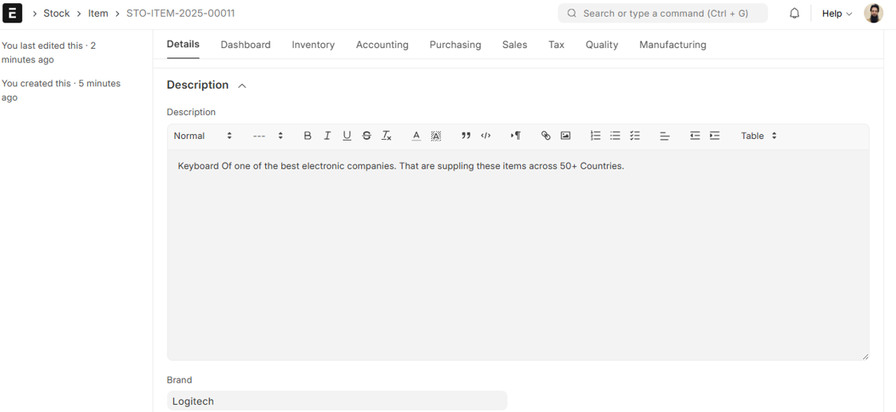Insert a hyperlink in the description
The width and height of the screenshot is (896, 412).
coord(545,136)
